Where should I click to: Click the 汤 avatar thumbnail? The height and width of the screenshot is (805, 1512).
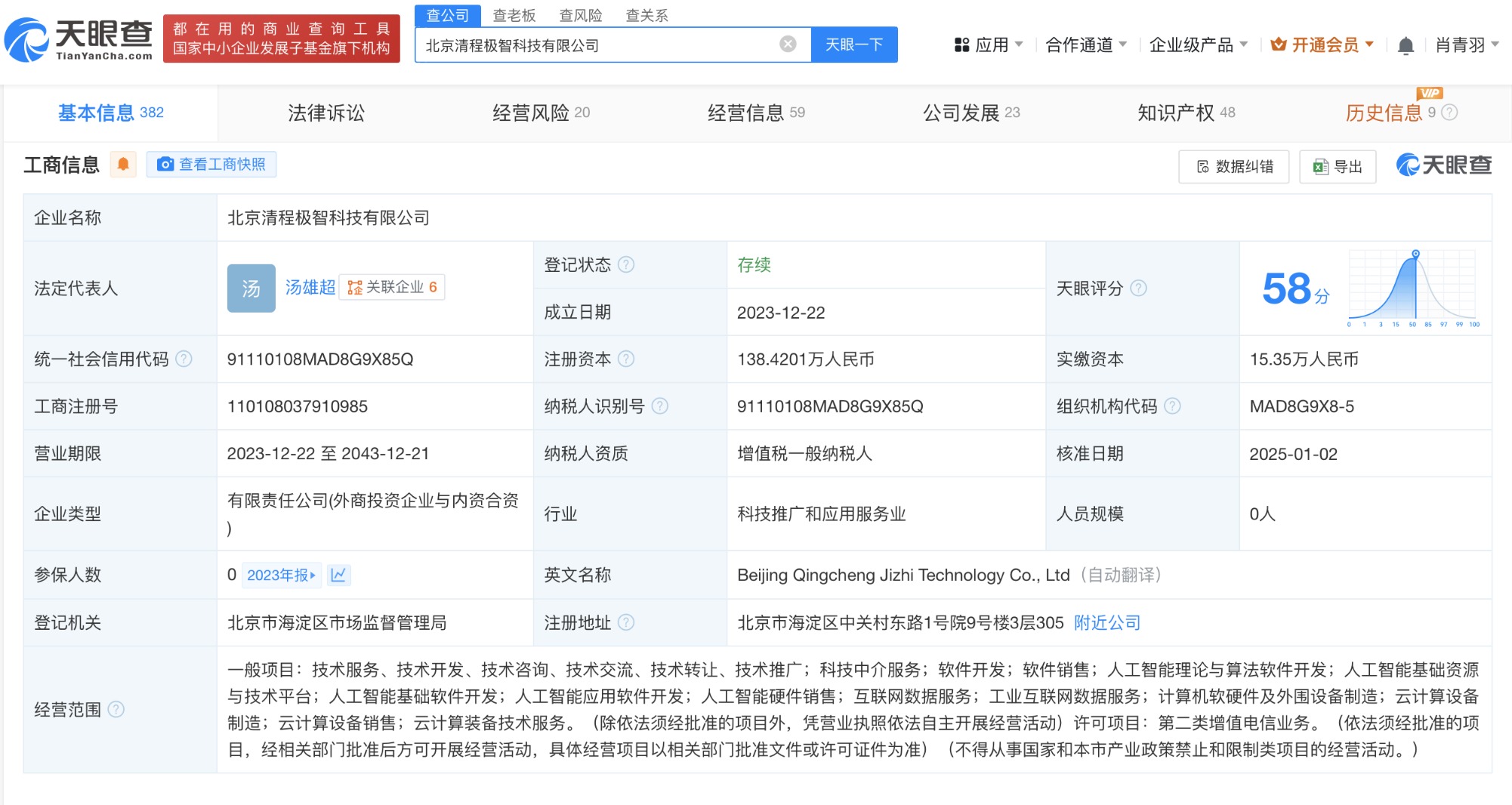251,288
